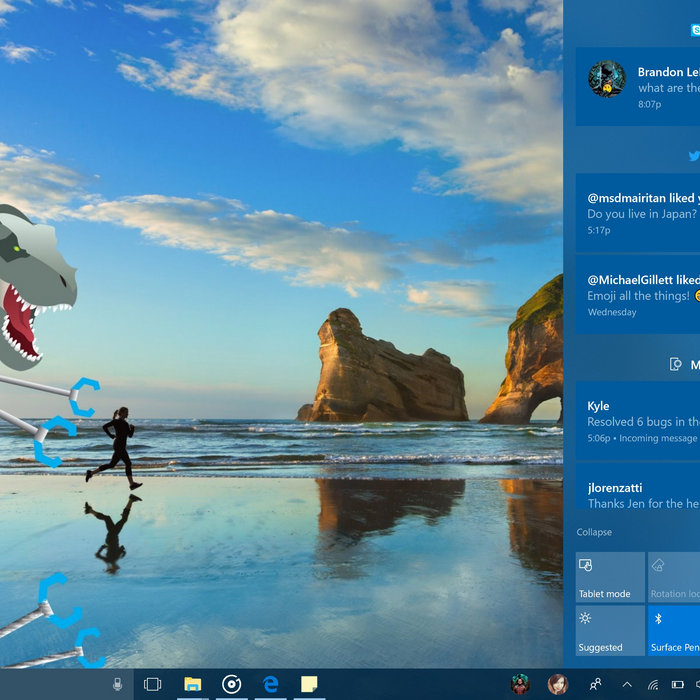This screenshot has height=700, width=700.
Task: Open the @msdmairitan Twitter notification
Action: coord(640,213)
